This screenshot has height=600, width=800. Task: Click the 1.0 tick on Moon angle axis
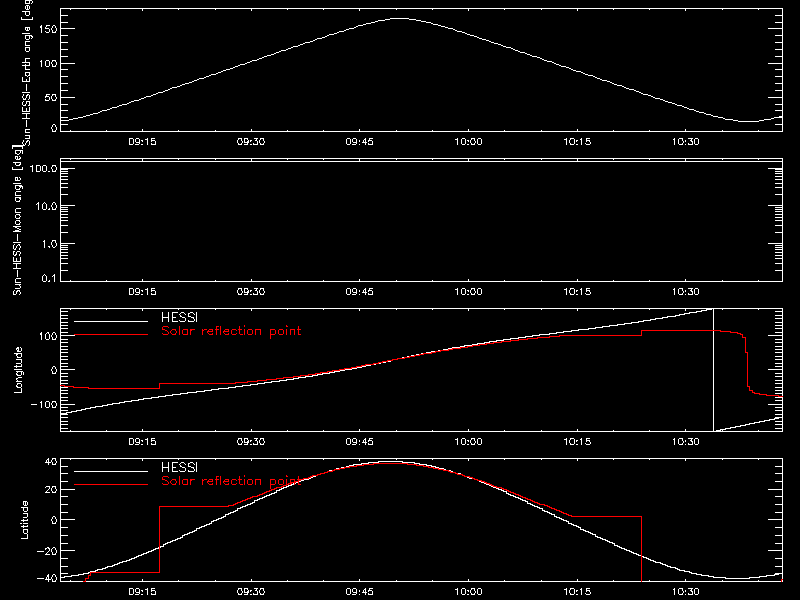pos(49,244)
